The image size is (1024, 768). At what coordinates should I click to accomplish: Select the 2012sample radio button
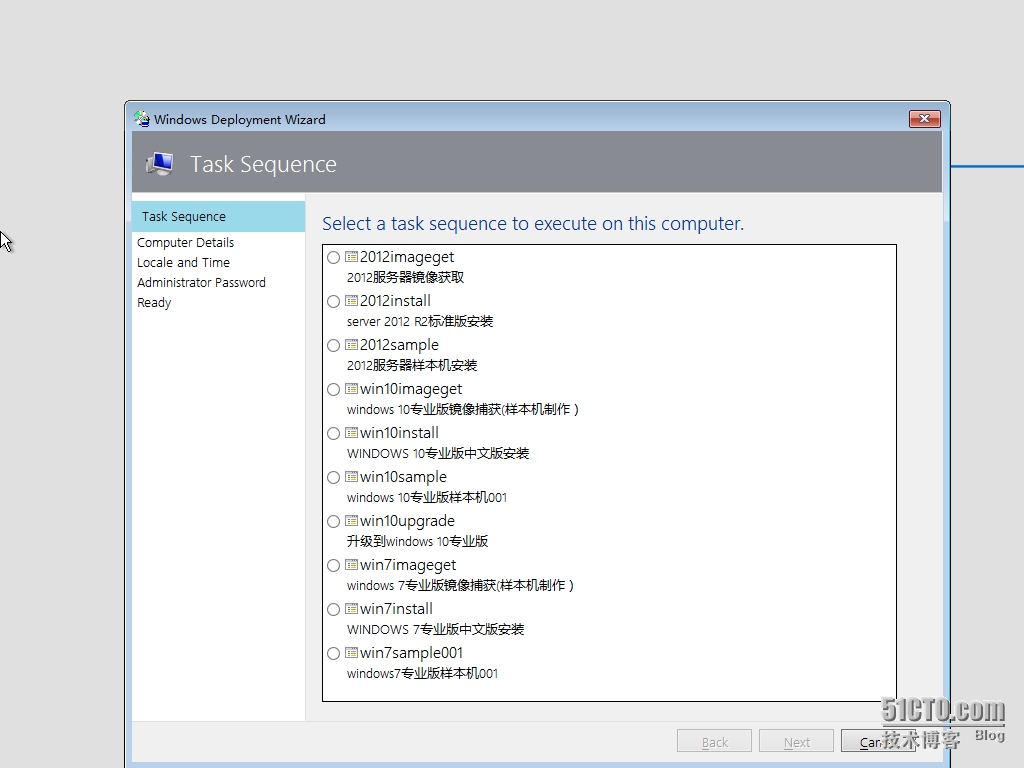[334, 345]
